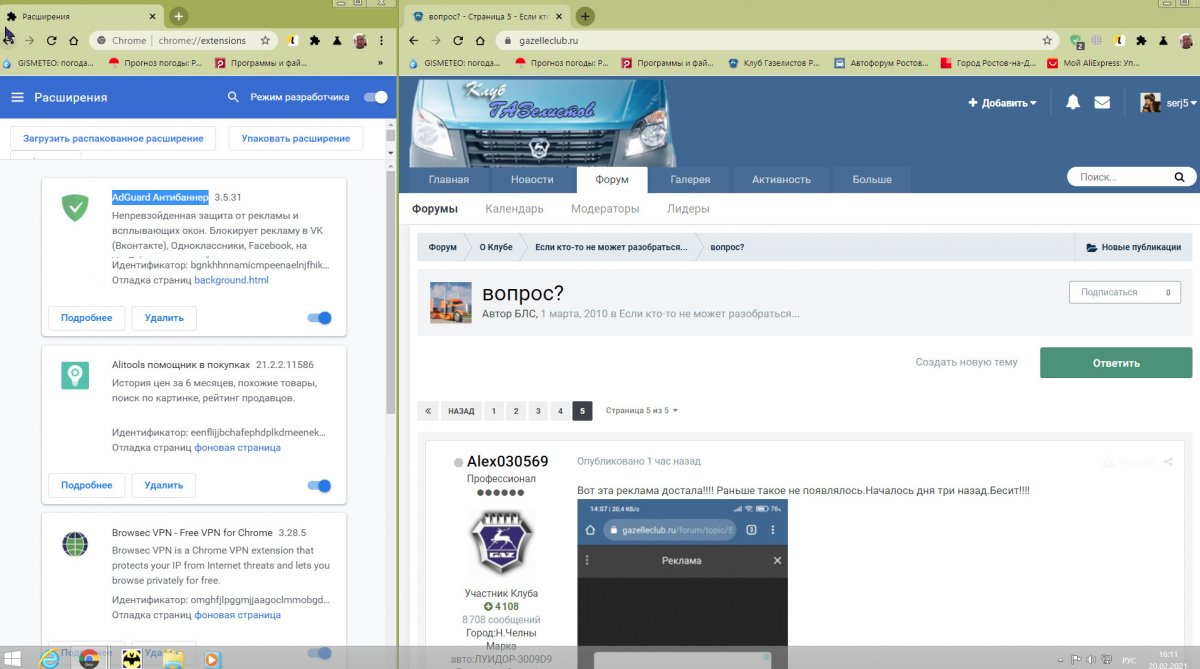This screenshot has width=1200, height=669.
Task: Open Extensions puzzle icon in gazelleclub window
Action: pyautogui.click(x=1141, y=41)
